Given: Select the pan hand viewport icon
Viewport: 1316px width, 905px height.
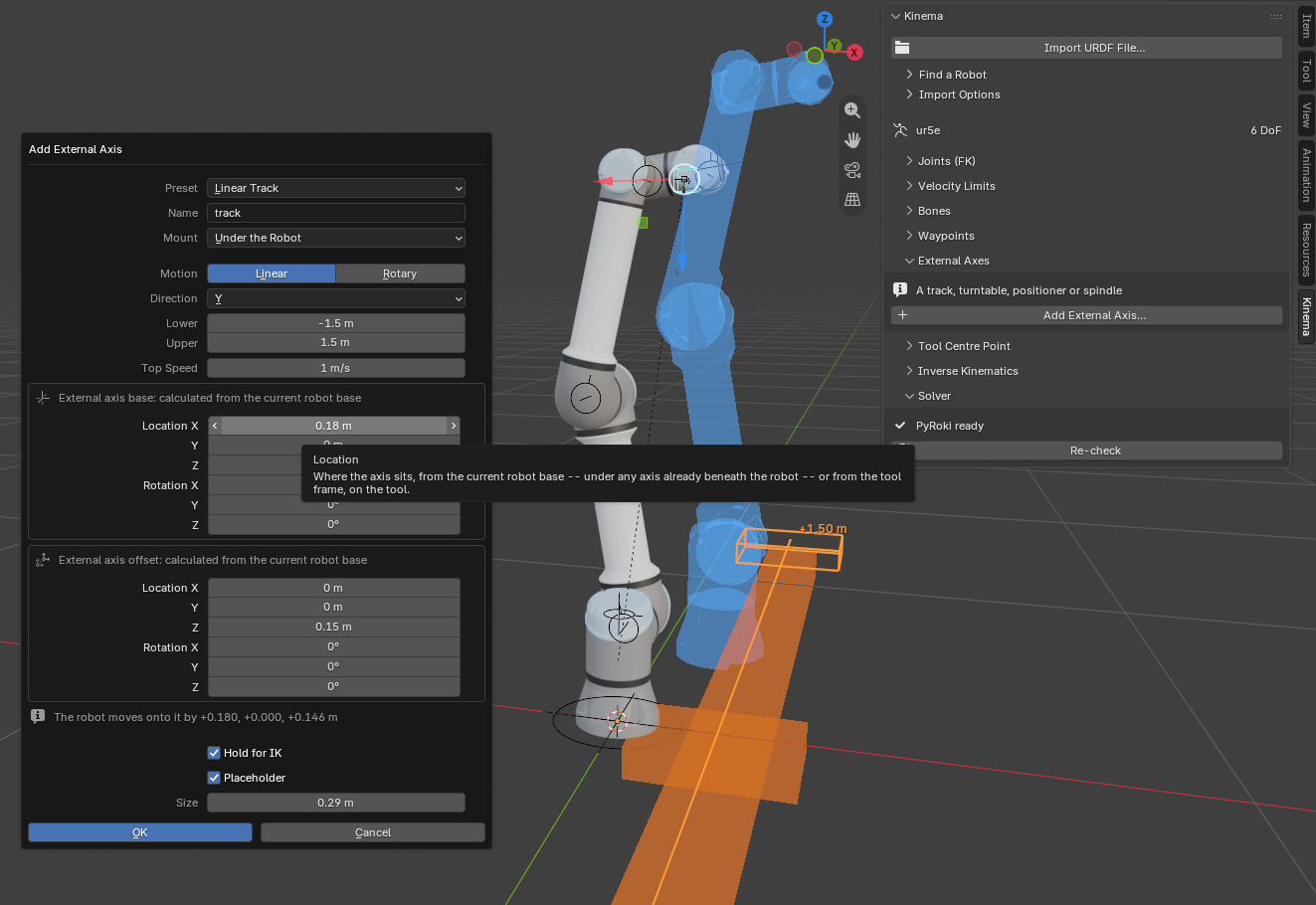Looking at the screenshot, I should point(852,140).
